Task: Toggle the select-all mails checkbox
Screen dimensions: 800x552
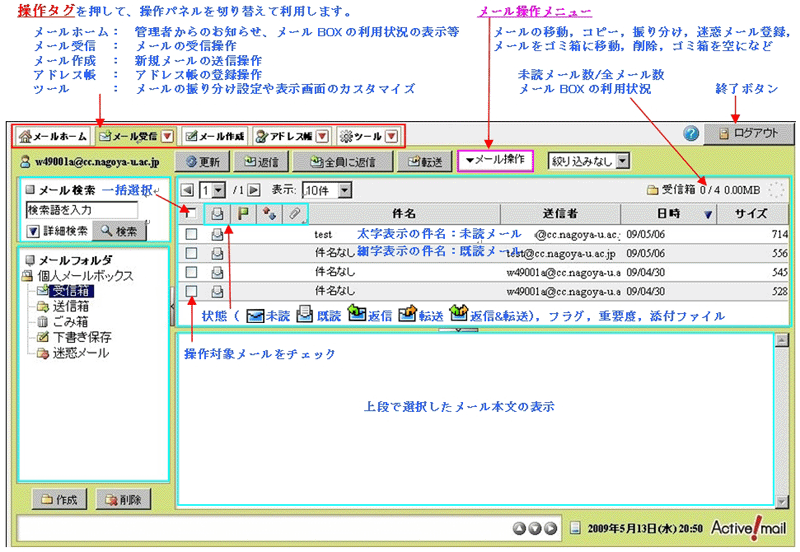Action: tap(191, 213)
